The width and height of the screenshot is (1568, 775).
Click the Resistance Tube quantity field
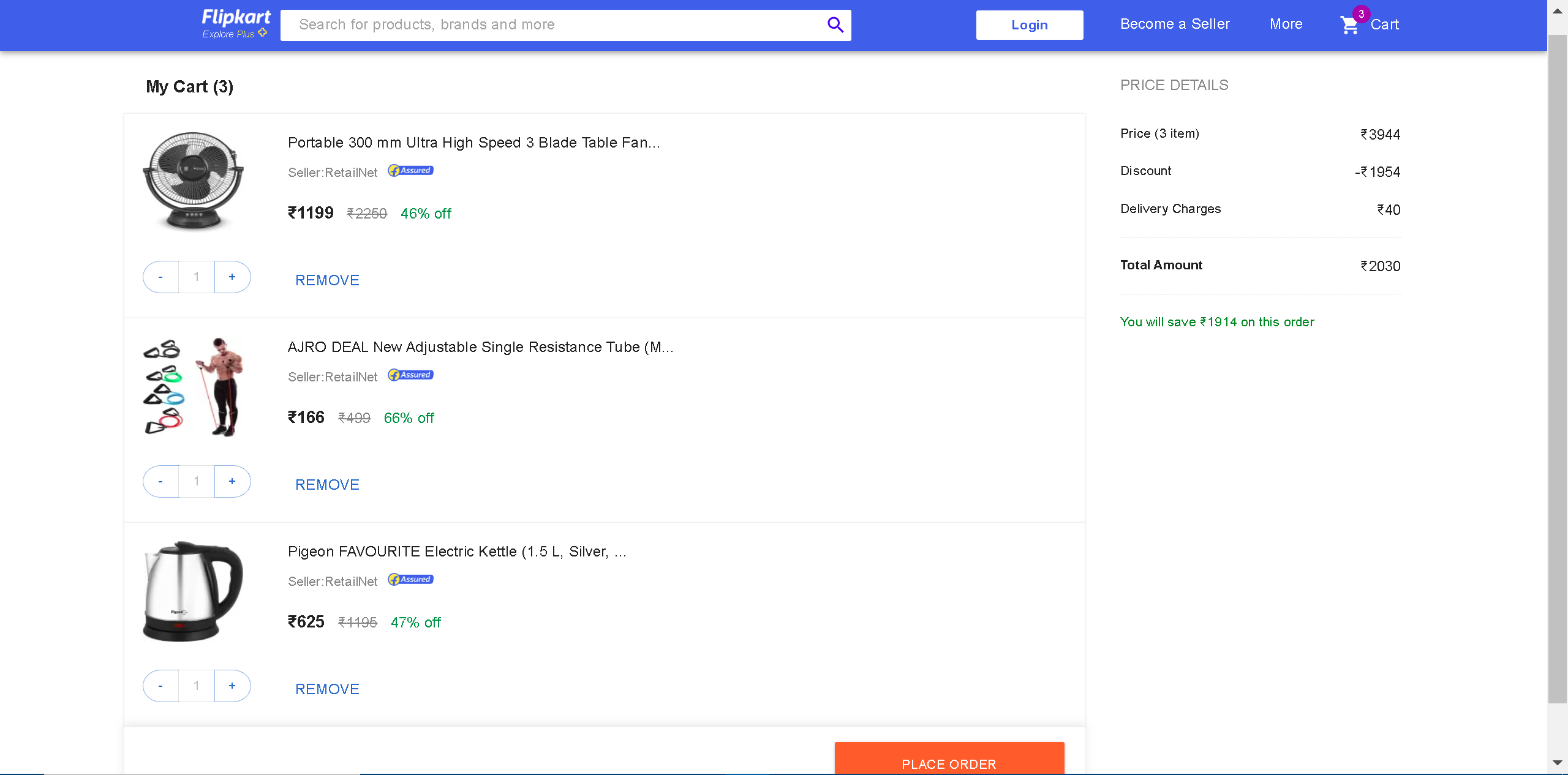pyautogui.click(x=197, y=482)
